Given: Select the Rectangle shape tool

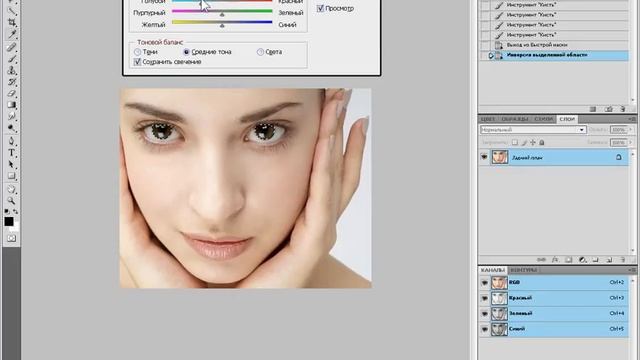Looking at the screenshot, I should [11, 176].
